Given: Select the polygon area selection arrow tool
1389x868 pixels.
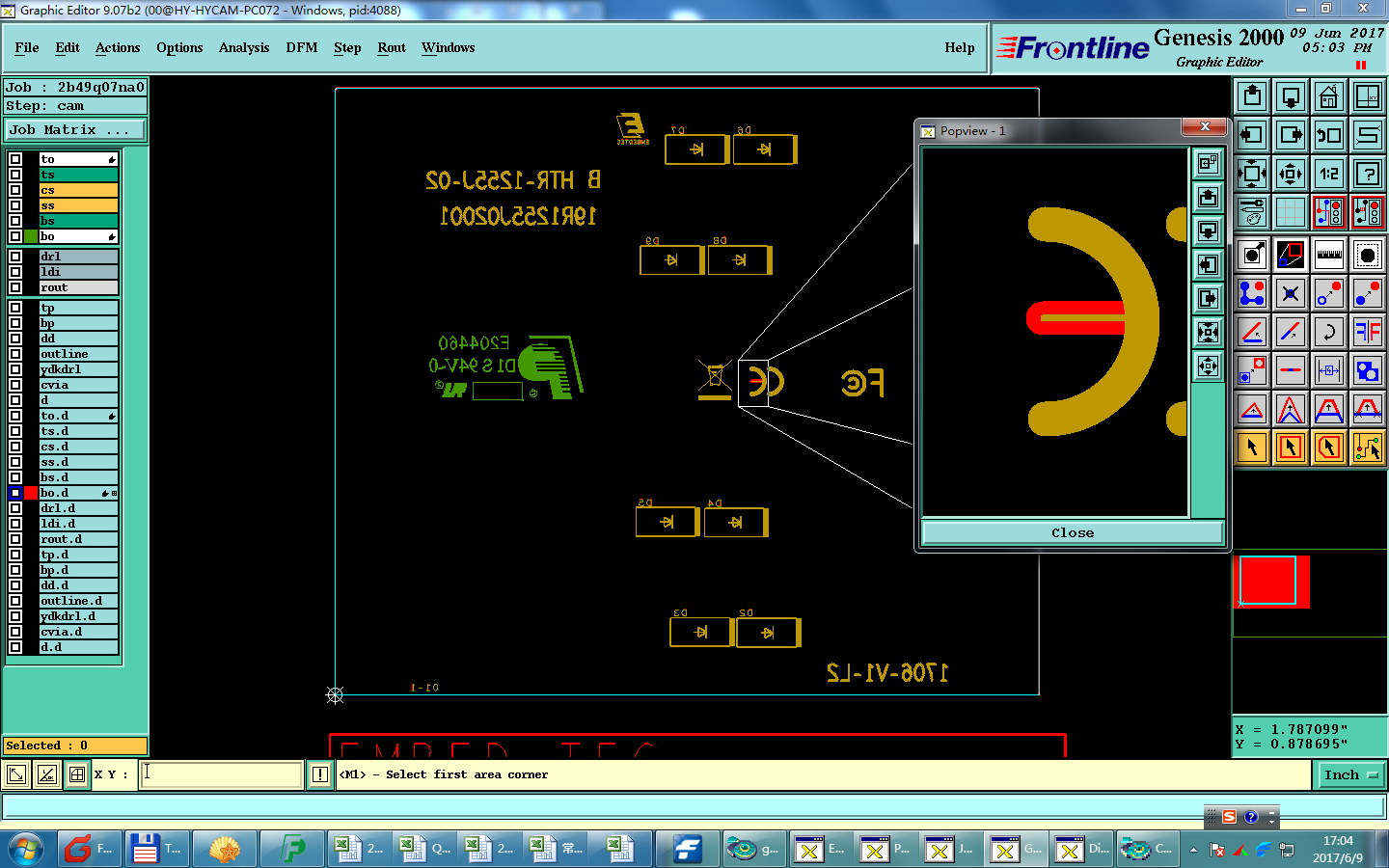Looking at the screenshot, I should [1329, 447].
